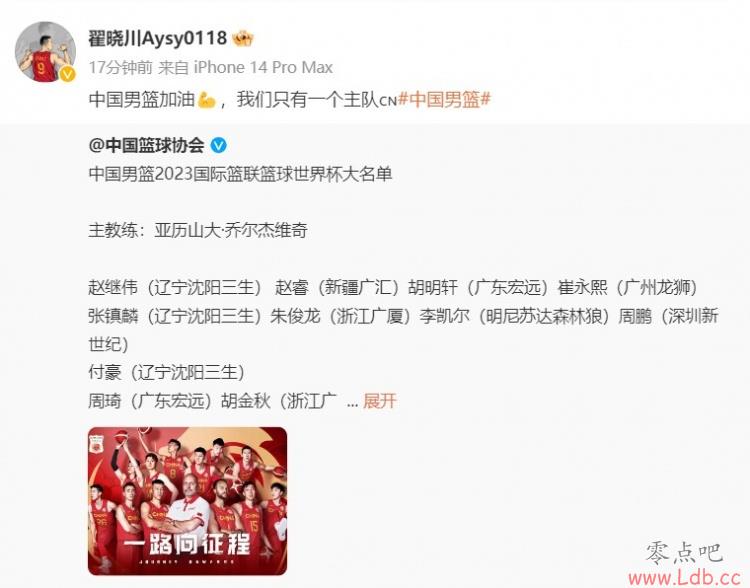Click the player name 李凯尔 in the roster
Screen dimensions: 750x588
click(x=444, y=316)
